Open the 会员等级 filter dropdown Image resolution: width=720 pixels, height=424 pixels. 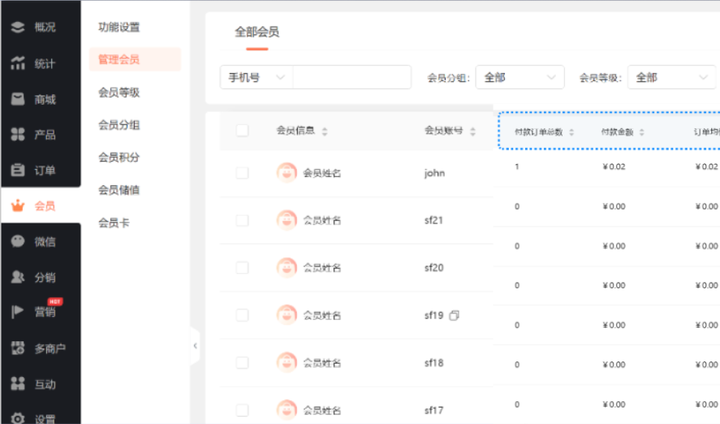(x=672, y=78)
